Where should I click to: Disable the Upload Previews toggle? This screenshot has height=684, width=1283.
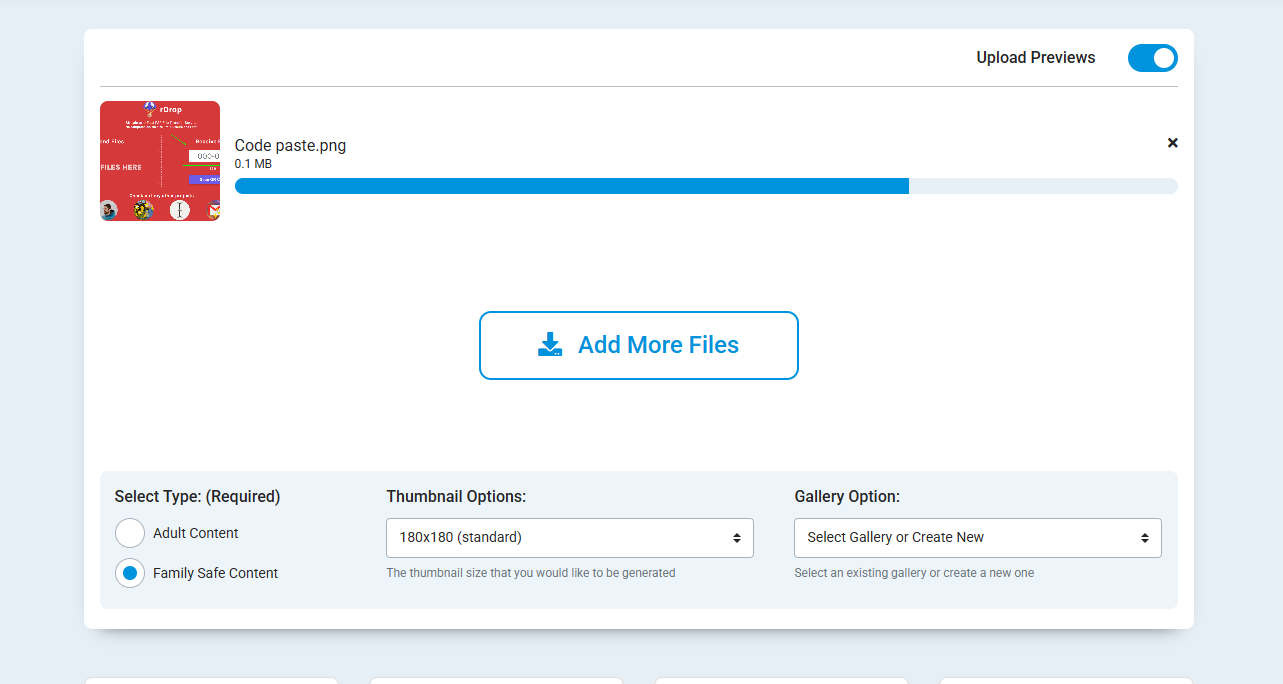click(x=1152, y=58)
